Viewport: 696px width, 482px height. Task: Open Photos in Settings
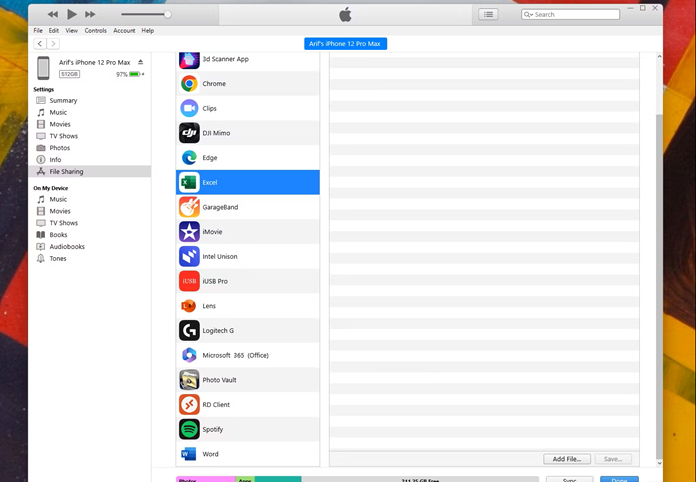coord(59,148)
